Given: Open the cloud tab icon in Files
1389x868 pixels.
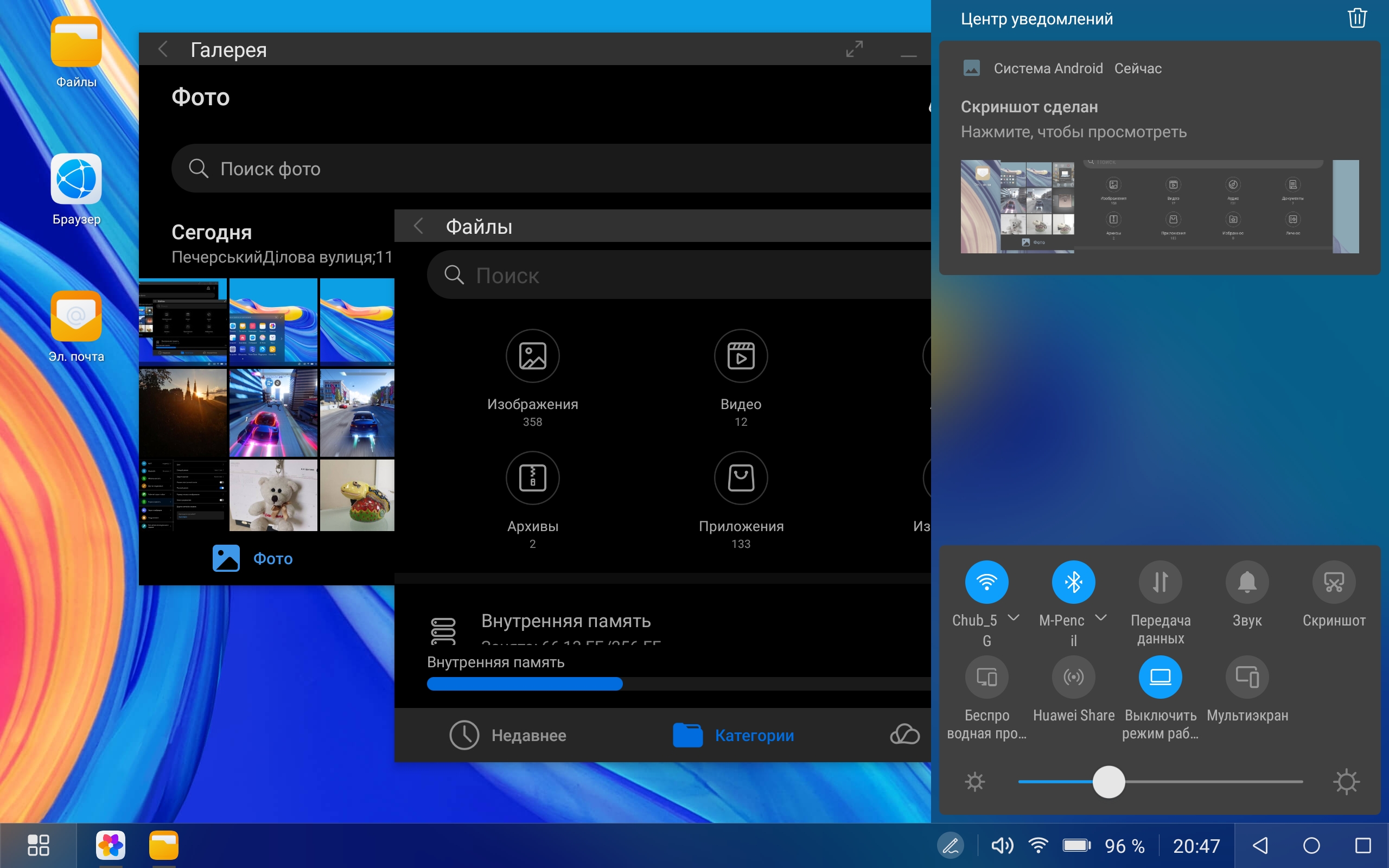Looking at the screenshot, I should [x=904, y=735].
